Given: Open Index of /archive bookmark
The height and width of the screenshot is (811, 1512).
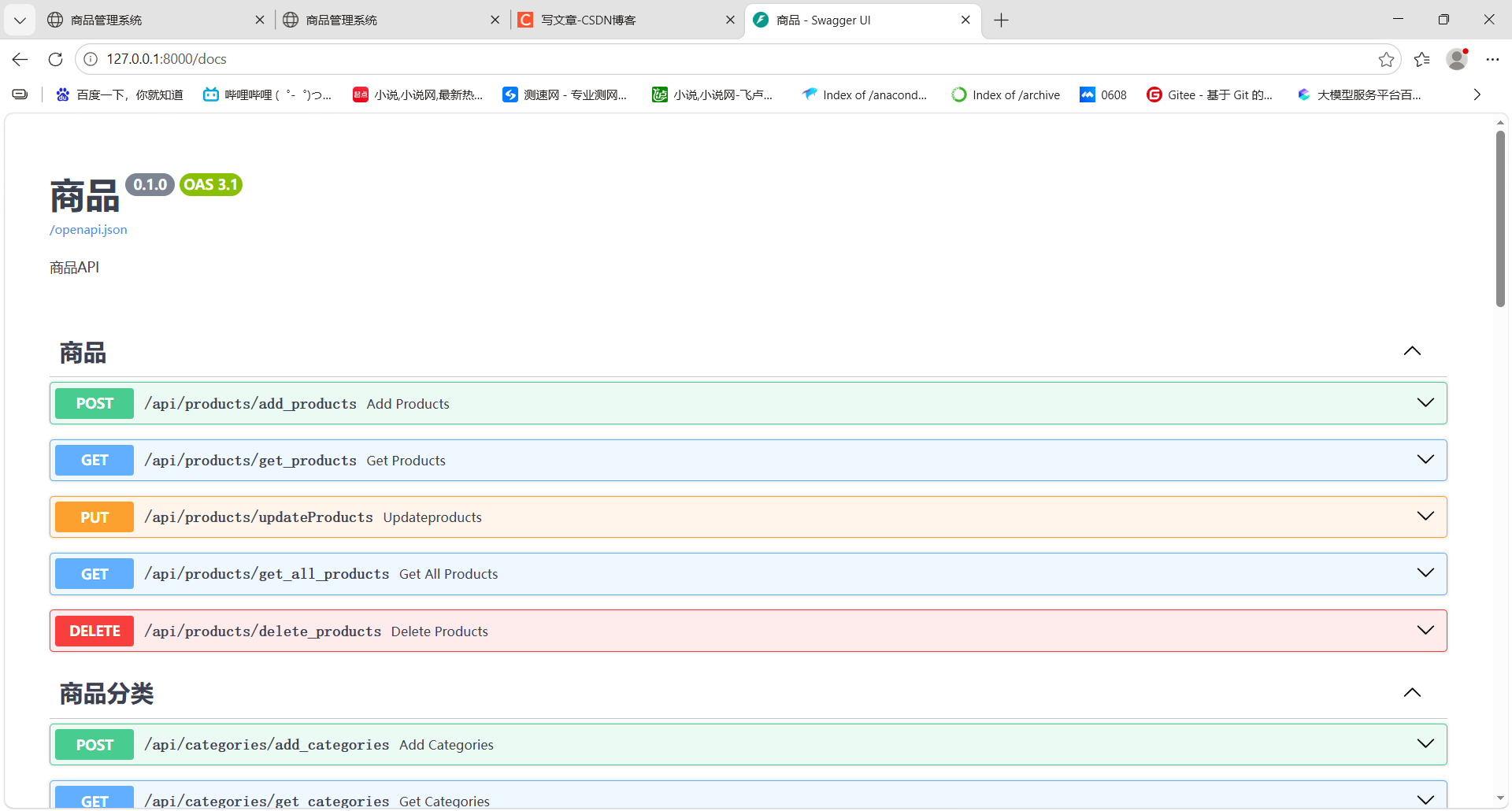Looking at the screenshot, I should [x=1006, y=94].
